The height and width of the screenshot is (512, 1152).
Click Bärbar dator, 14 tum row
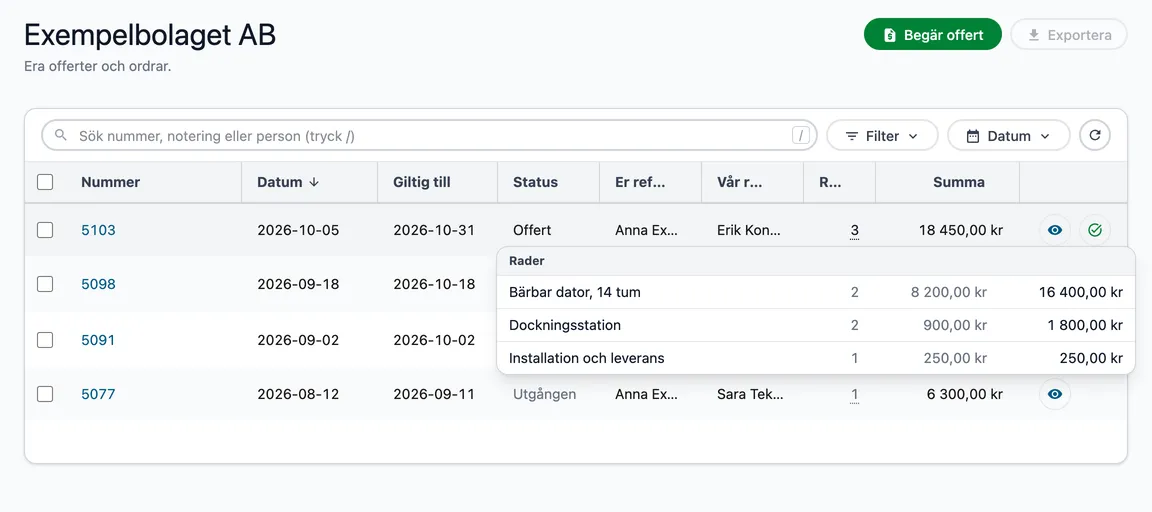pos(816,292)
